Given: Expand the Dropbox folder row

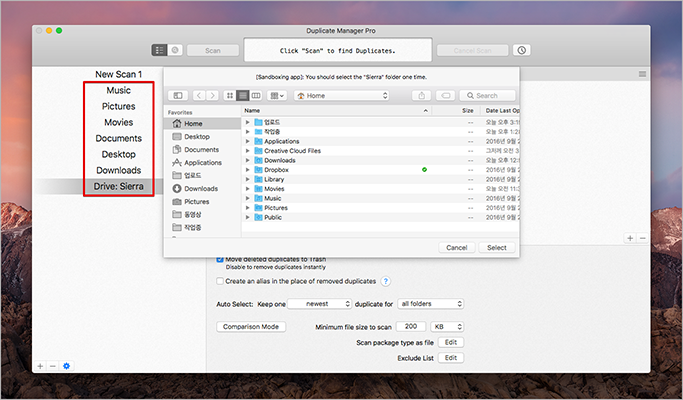Looking at the screenshot, I should coord(247,170).
